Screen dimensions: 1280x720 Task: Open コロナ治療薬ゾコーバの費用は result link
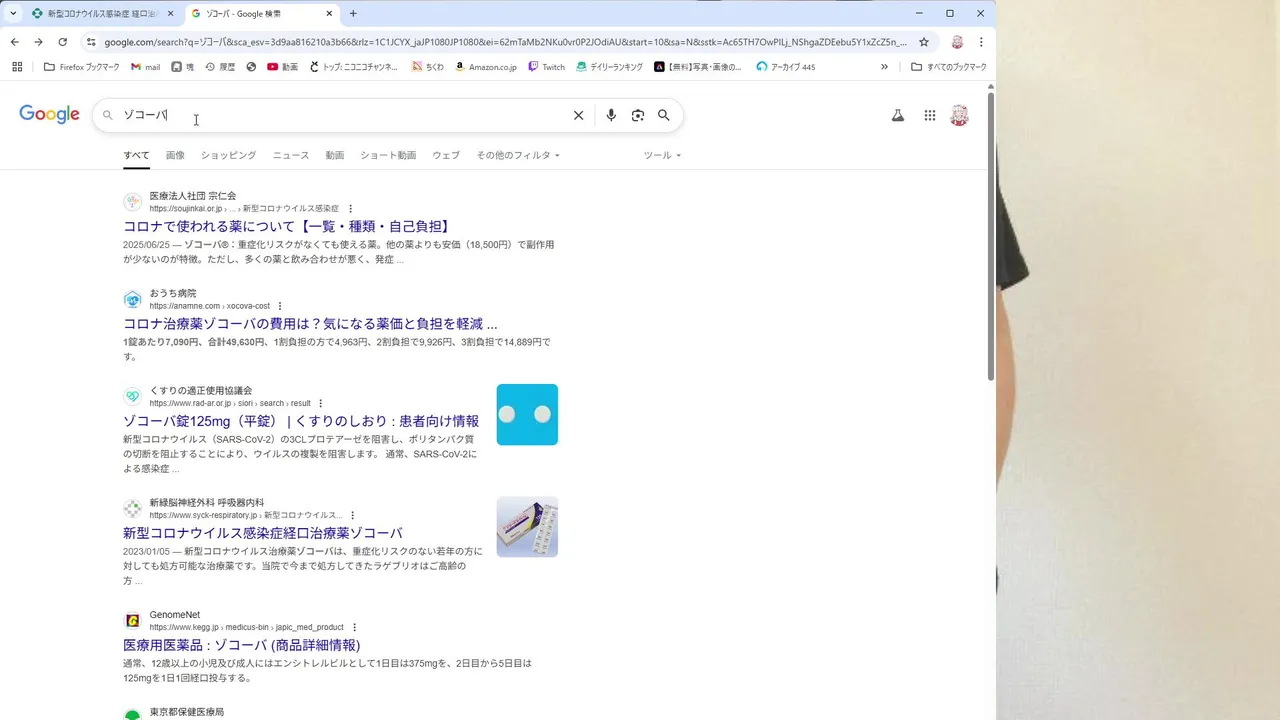pyautogui.click(x=310, y=324)
